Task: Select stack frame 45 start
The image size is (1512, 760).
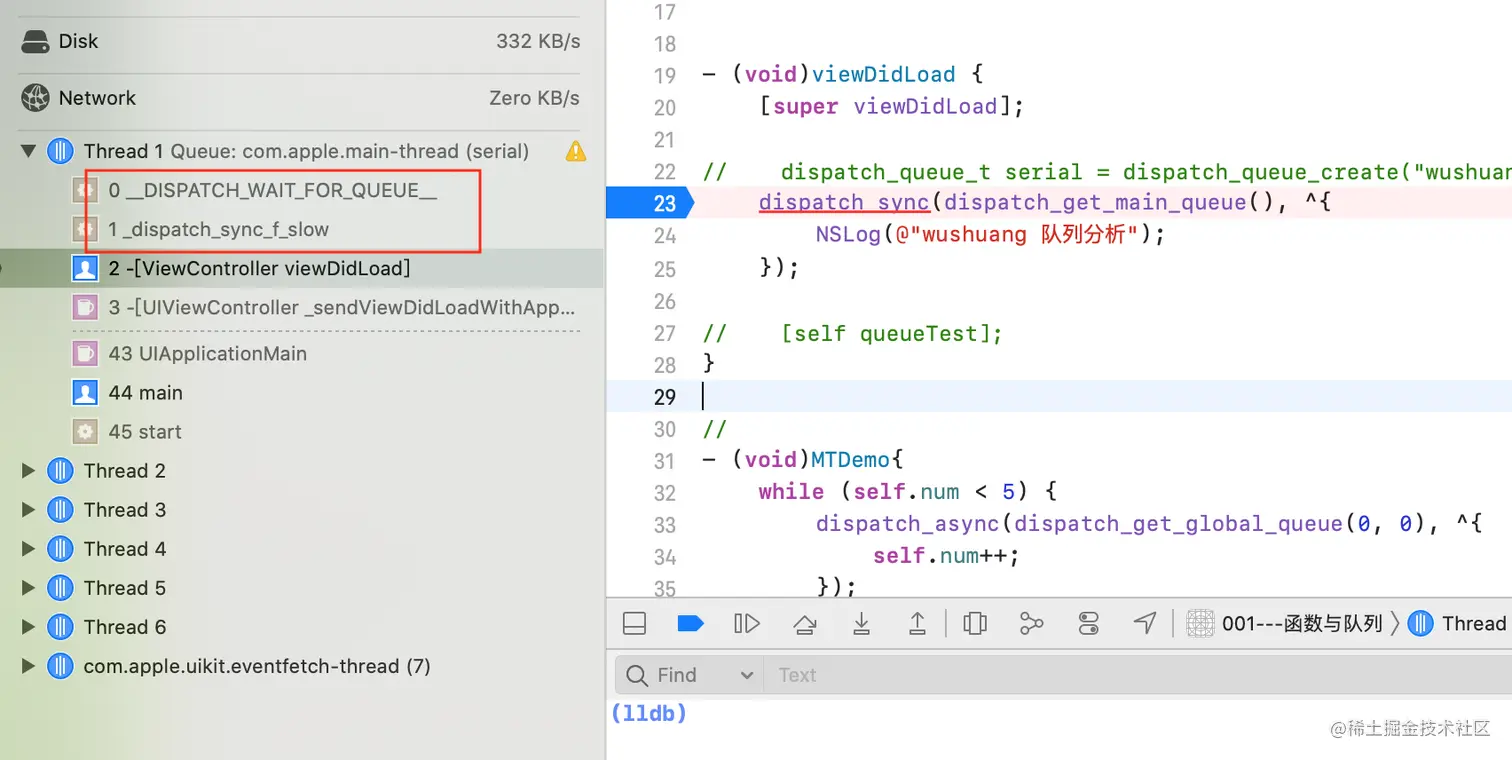Action: pos(145,432)
